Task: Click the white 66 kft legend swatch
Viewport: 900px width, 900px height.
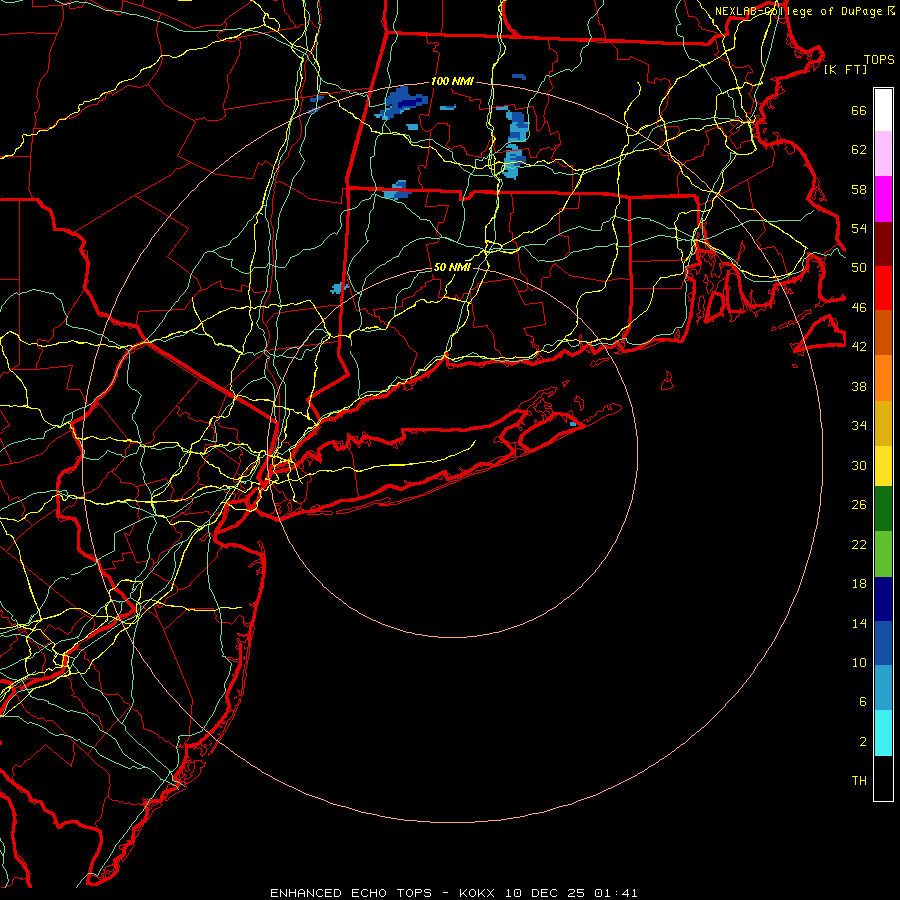Action: point(883,110)
